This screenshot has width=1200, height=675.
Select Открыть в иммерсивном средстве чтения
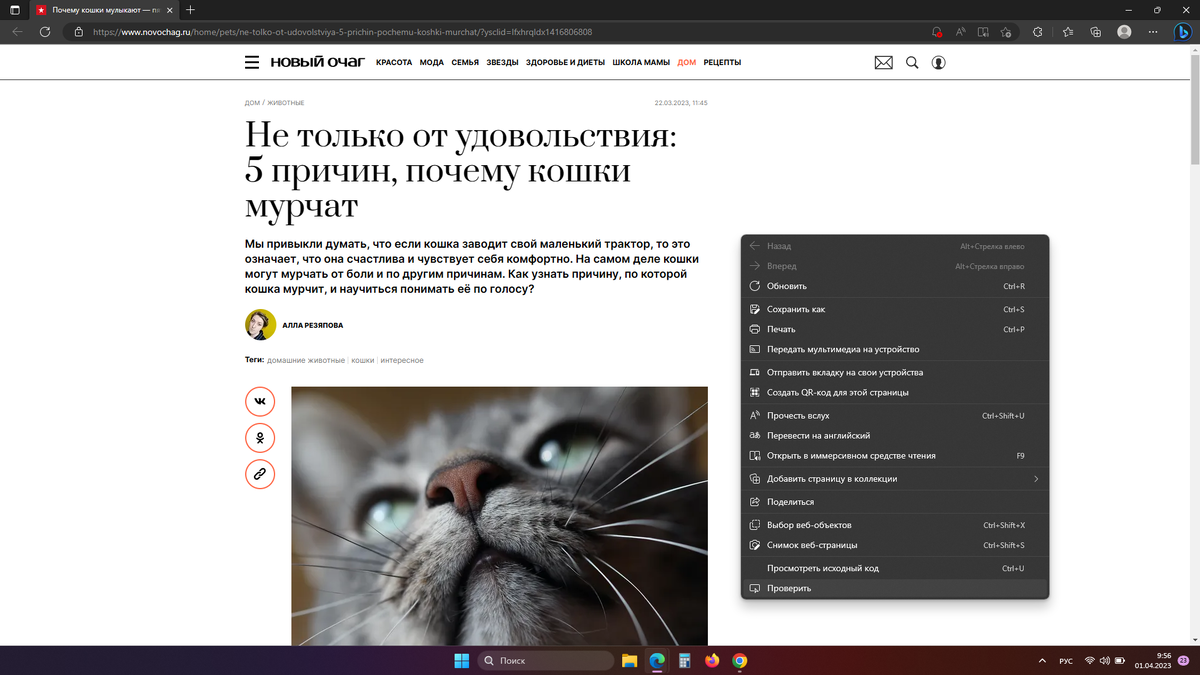(895, 455)
